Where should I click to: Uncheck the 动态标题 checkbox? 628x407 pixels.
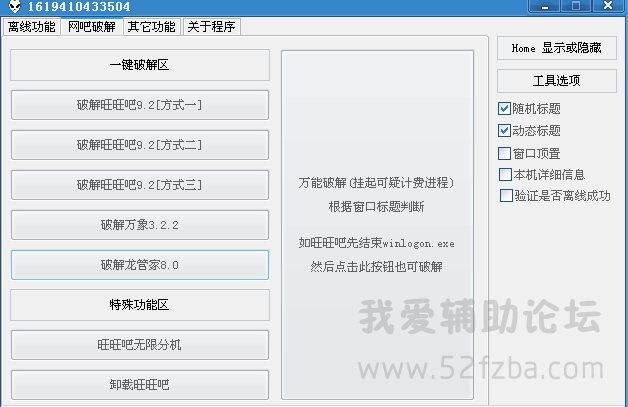click(x=504, y=131)
